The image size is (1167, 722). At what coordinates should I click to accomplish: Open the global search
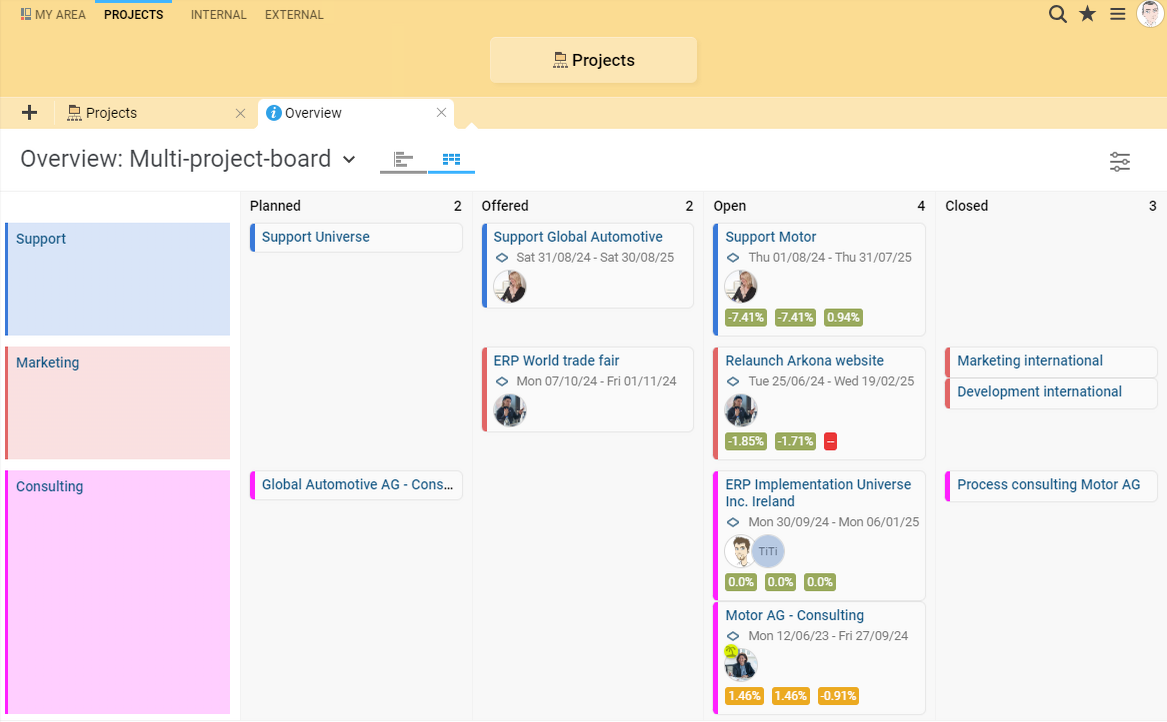click(x=1057, y=14)
